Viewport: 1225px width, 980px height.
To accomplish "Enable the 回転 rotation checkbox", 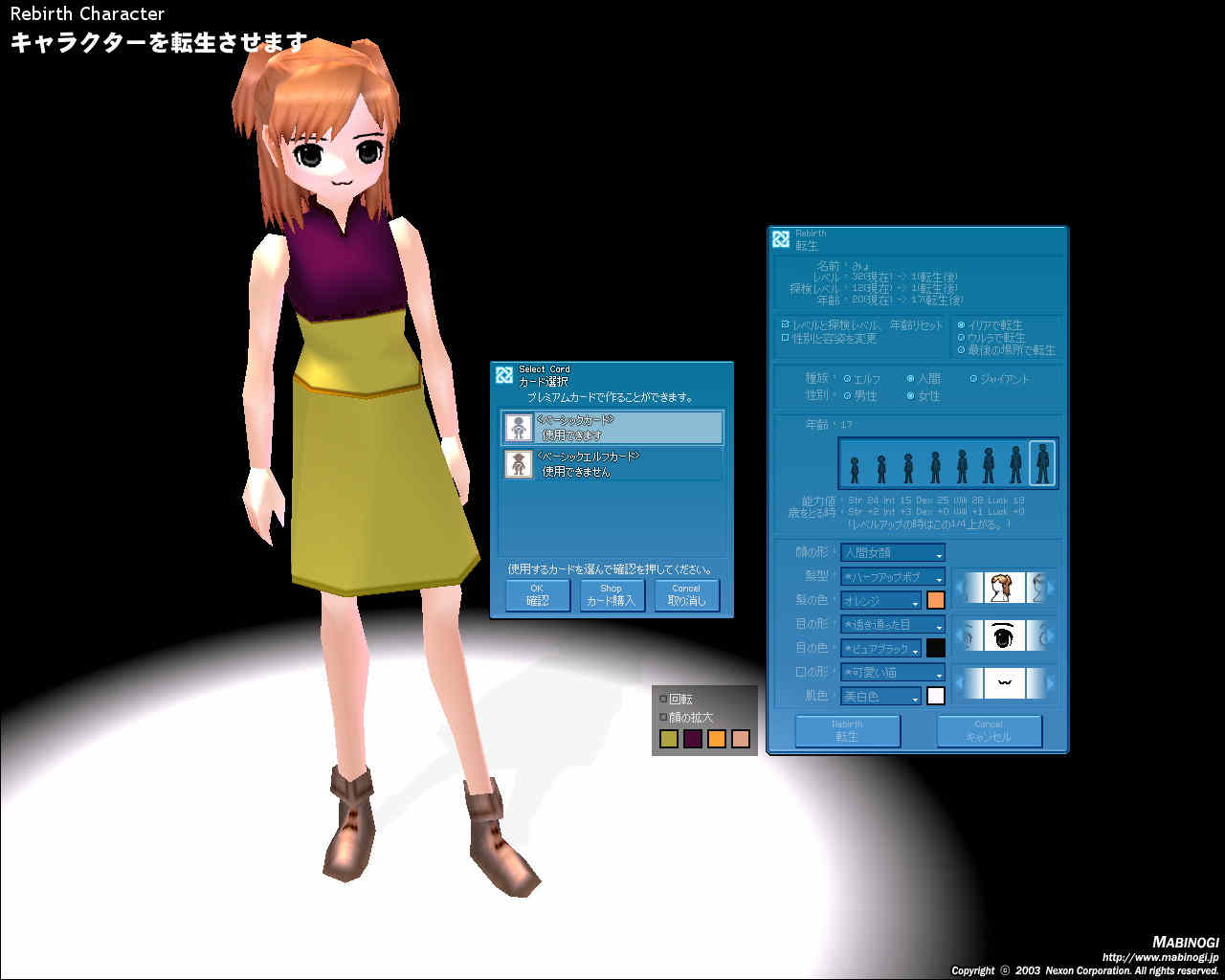I will pos(663,700).
